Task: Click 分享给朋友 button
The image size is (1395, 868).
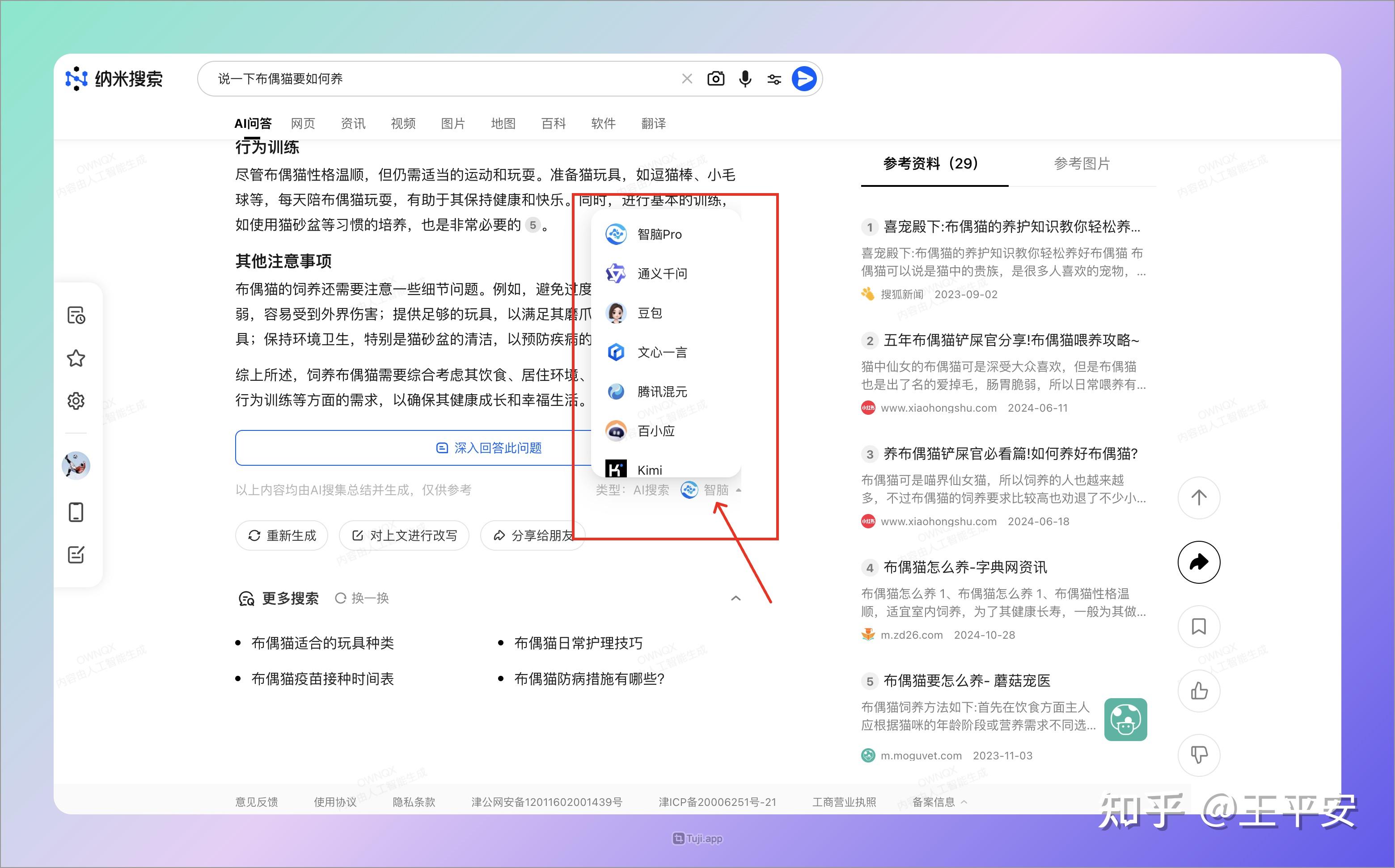Action: (x=533, y=535)
